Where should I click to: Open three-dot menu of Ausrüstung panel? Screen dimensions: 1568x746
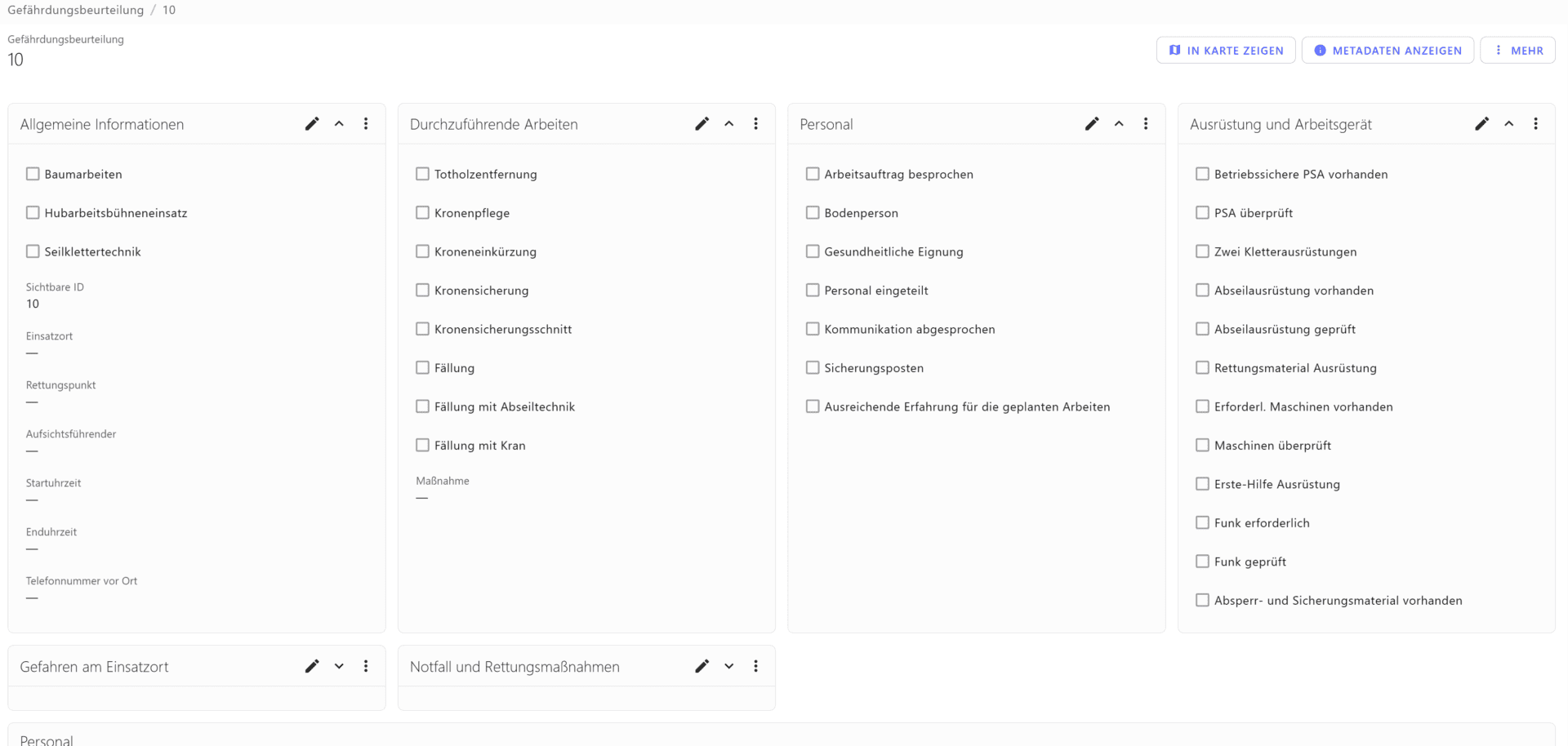1535,124
